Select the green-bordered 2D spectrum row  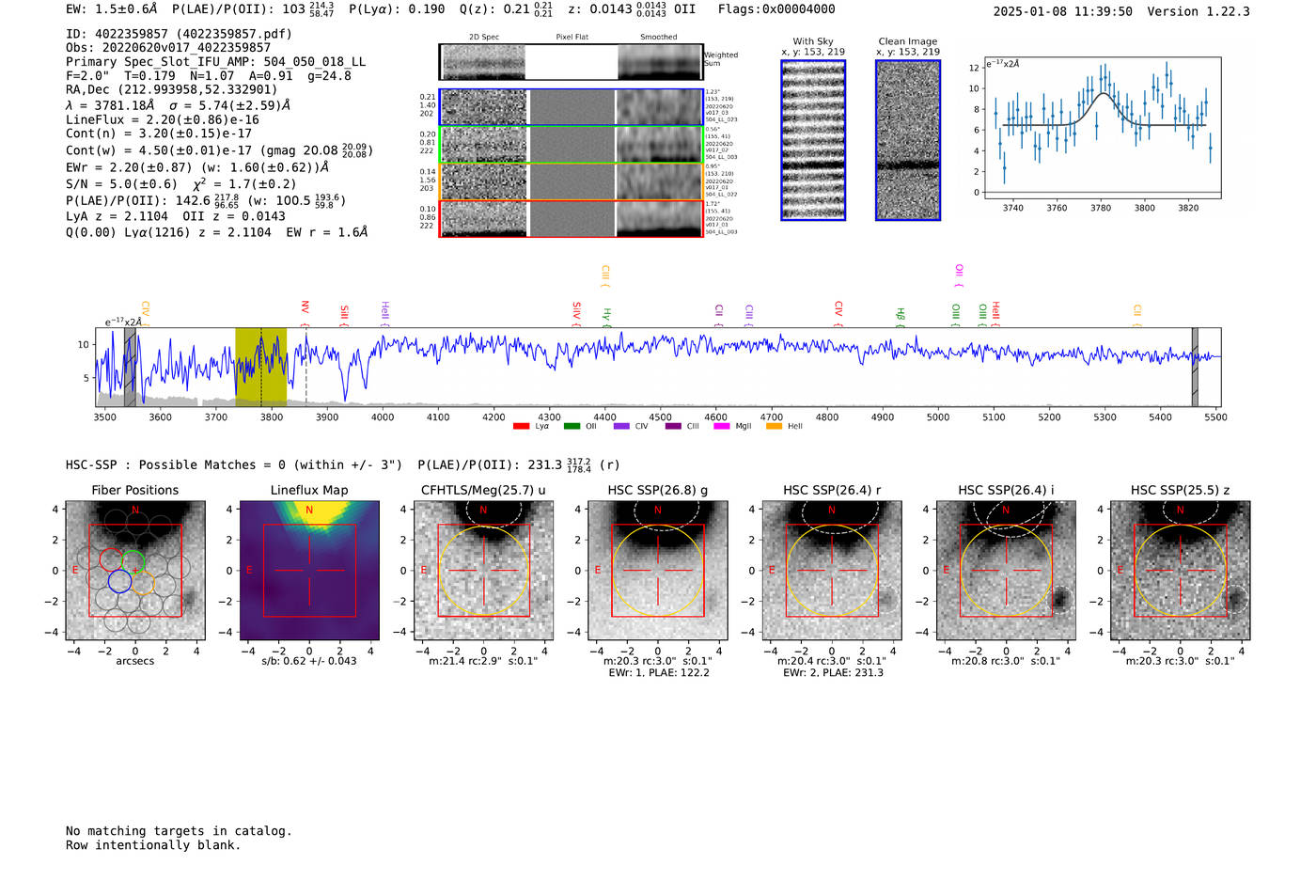click(x=572, y=145)
